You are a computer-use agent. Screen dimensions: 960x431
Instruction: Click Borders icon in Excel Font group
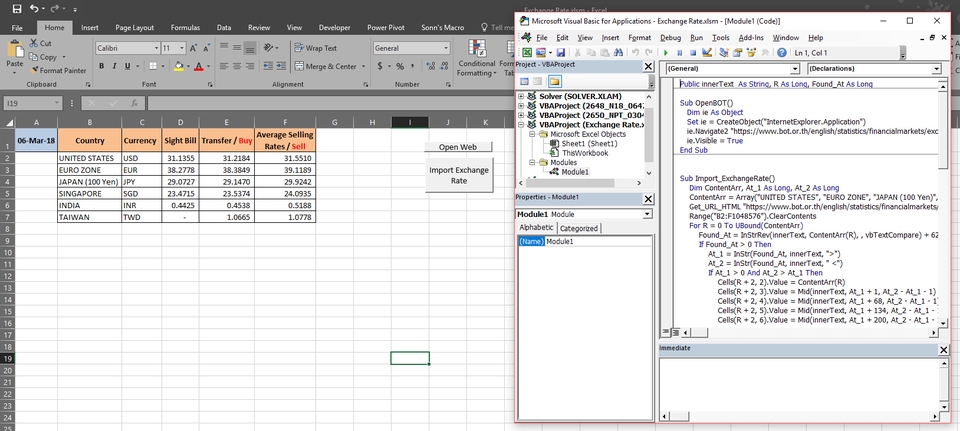[152, 66]
